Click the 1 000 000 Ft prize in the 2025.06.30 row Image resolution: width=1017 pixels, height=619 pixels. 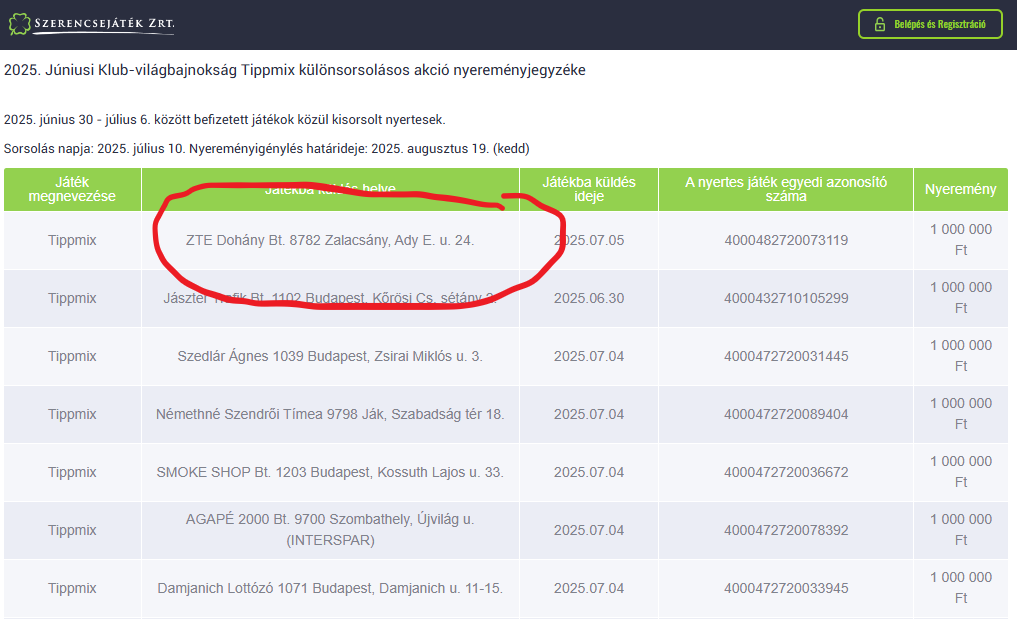[x=961, y=298]
